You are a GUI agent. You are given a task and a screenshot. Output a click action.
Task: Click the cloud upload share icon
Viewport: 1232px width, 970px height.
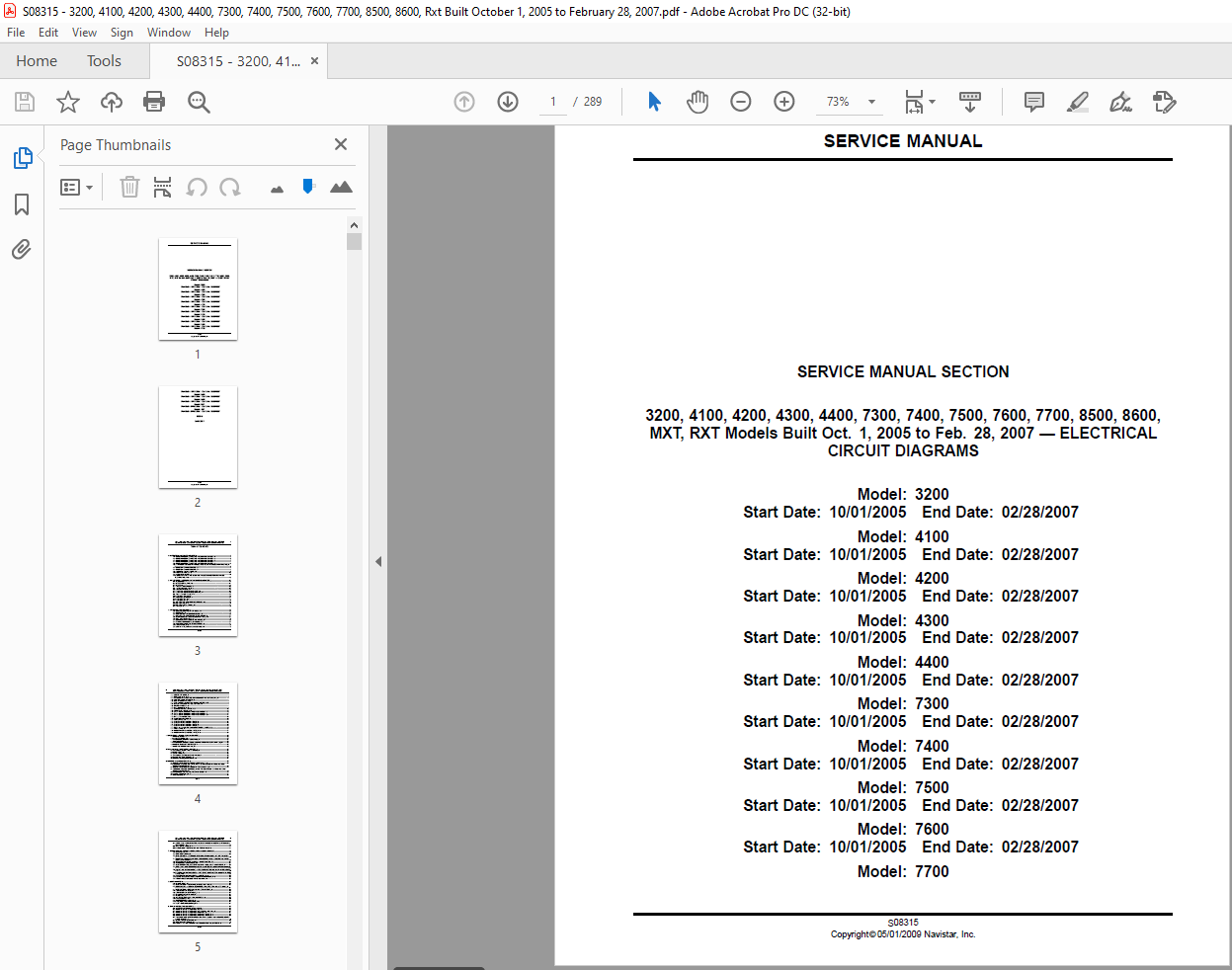point(112,102)
